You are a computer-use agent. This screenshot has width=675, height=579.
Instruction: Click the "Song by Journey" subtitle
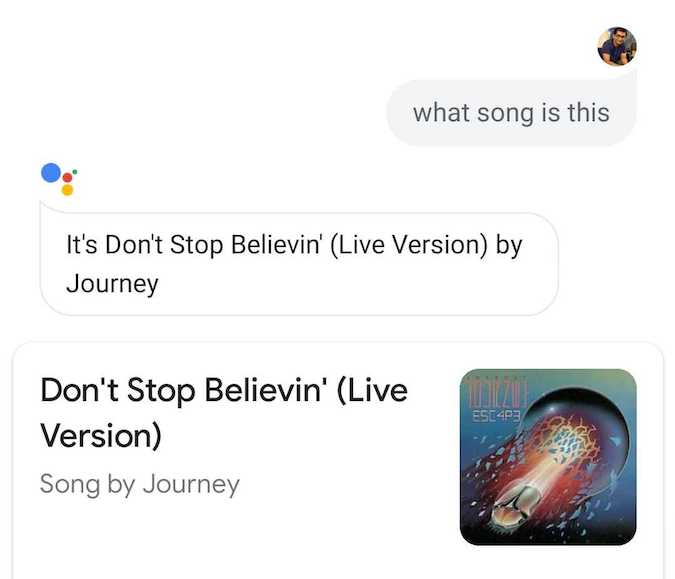(x=140, y=485)
